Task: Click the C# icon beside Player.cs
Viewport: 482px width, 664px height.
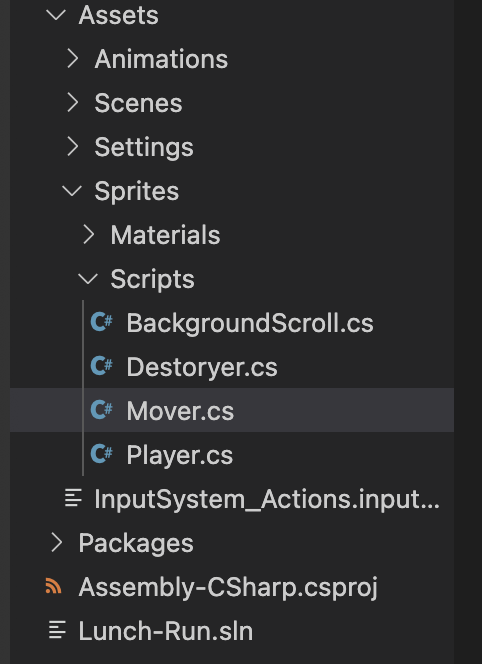Action: [102, 454]
